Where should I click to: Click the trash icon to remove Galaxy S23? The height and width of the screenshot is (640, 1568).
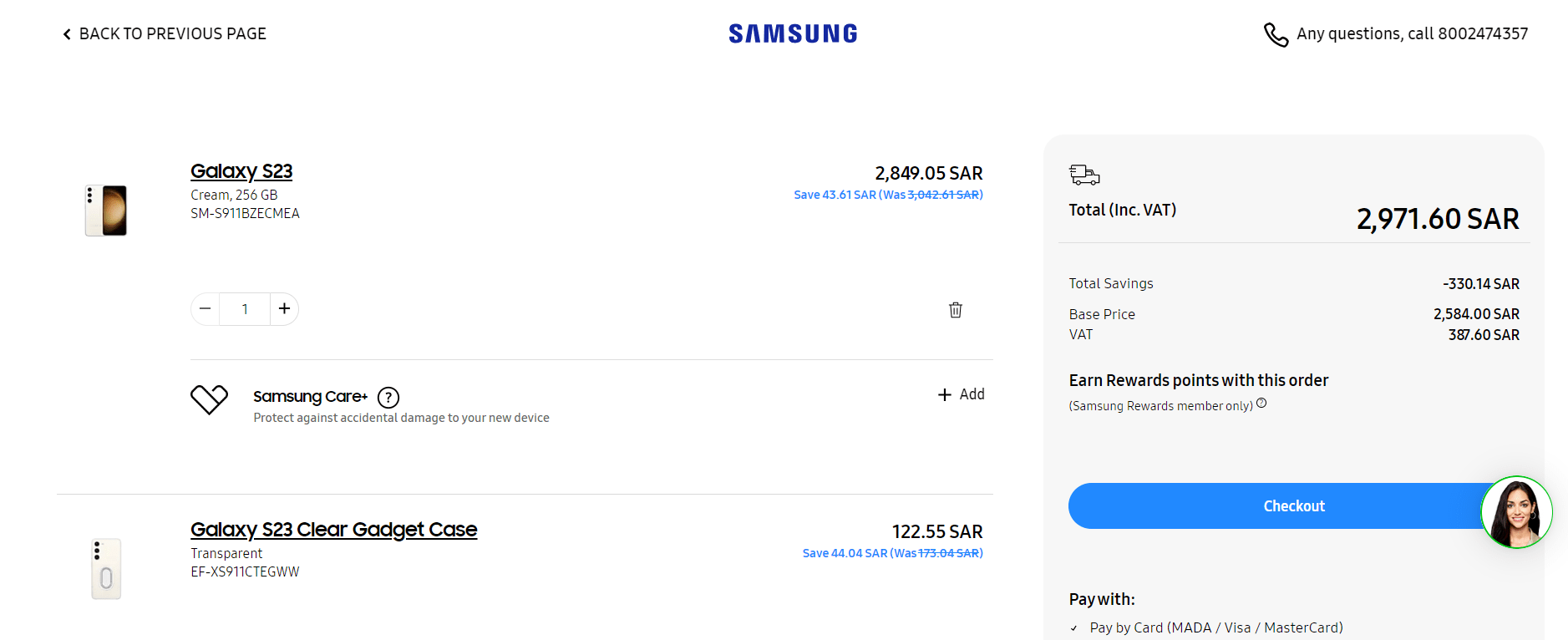point(955,309)
